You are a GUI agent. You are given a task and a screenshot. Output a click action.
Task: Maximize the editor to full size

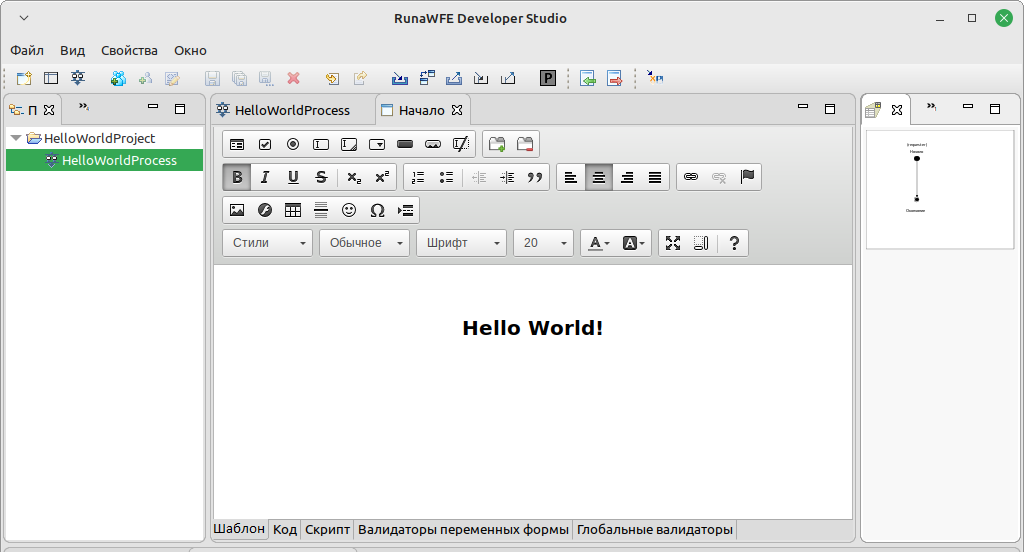tap(673, 243)
